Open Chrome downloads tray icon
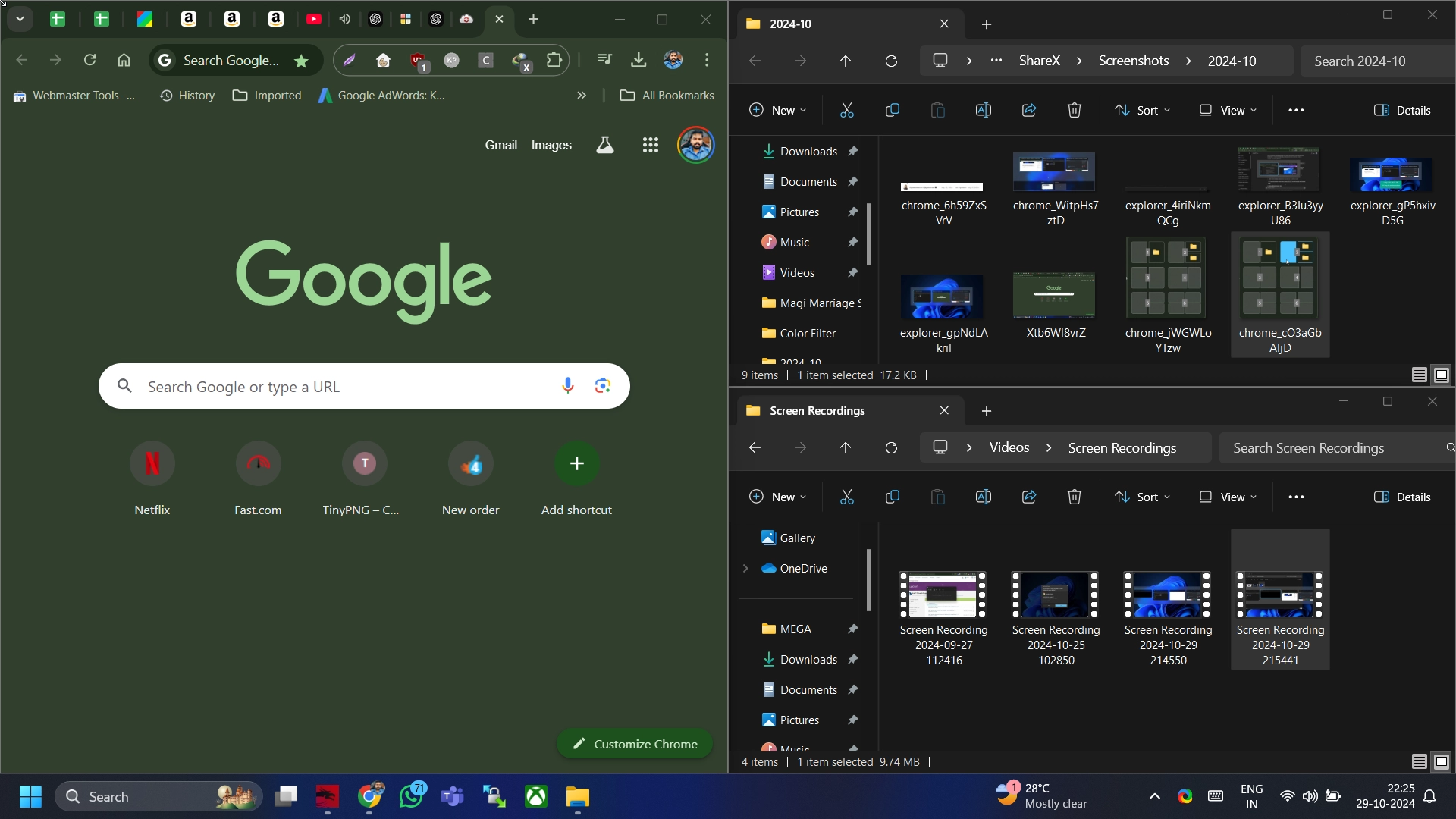Screen dimensions: 1456x819 [x=639, y=60]
